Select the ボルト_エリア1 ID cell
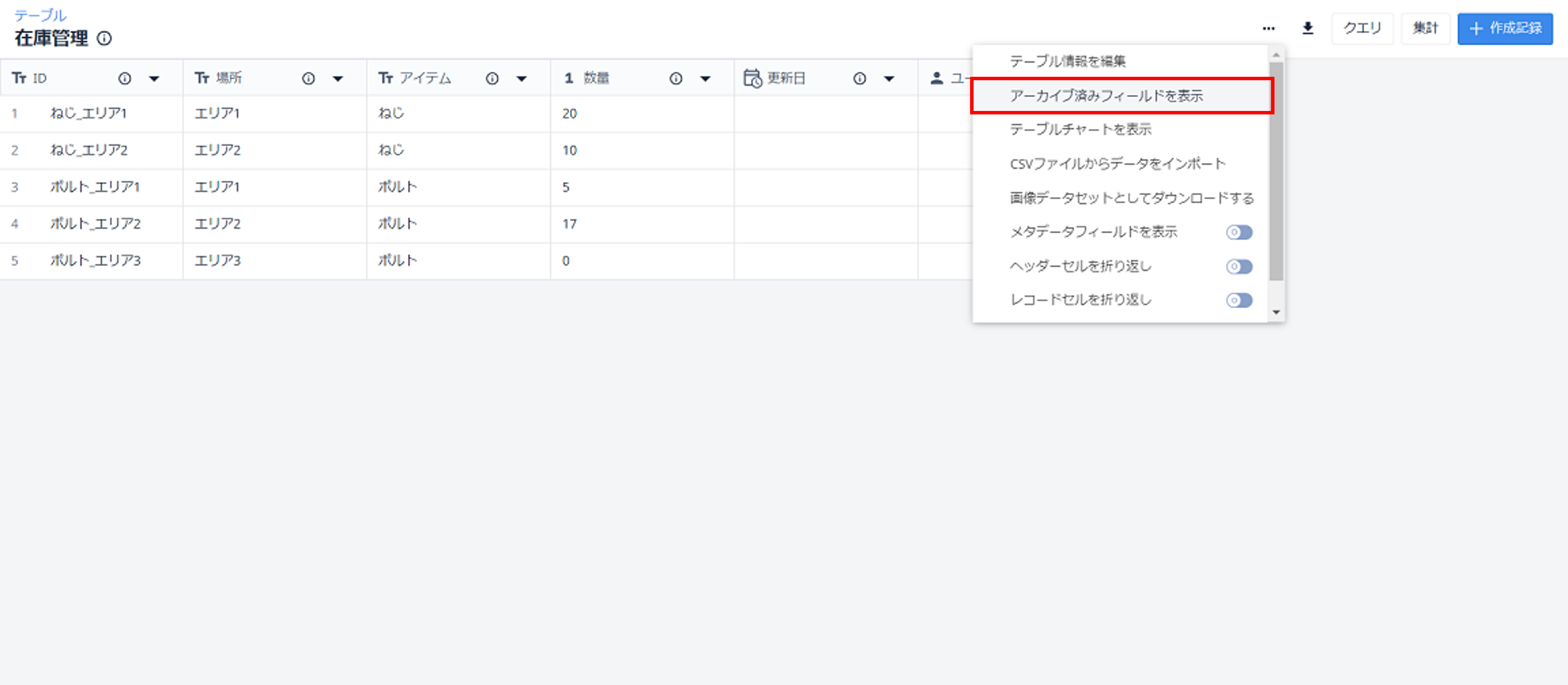The width and height of the screenshot is (1568, 685). tap(91, 187)
